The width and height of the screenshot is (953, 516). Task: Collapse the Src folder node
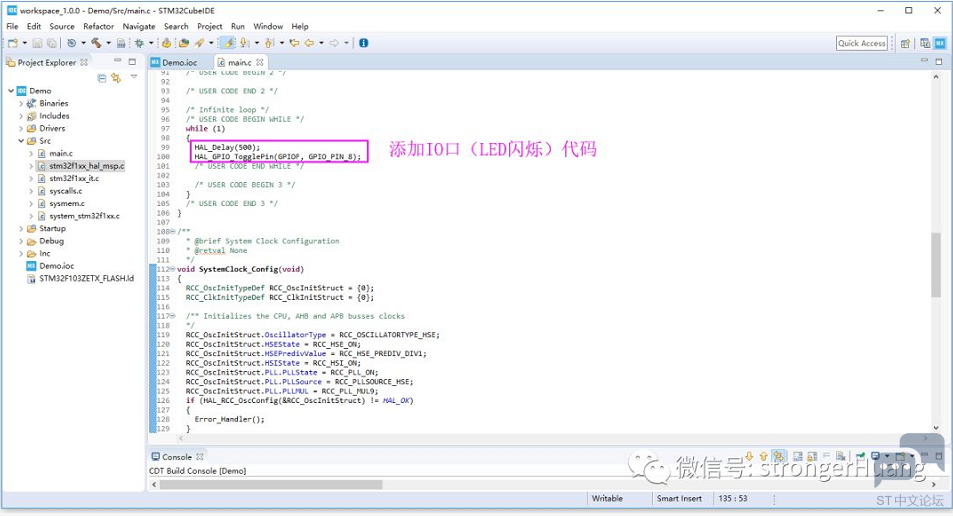(x=21, y=140)
